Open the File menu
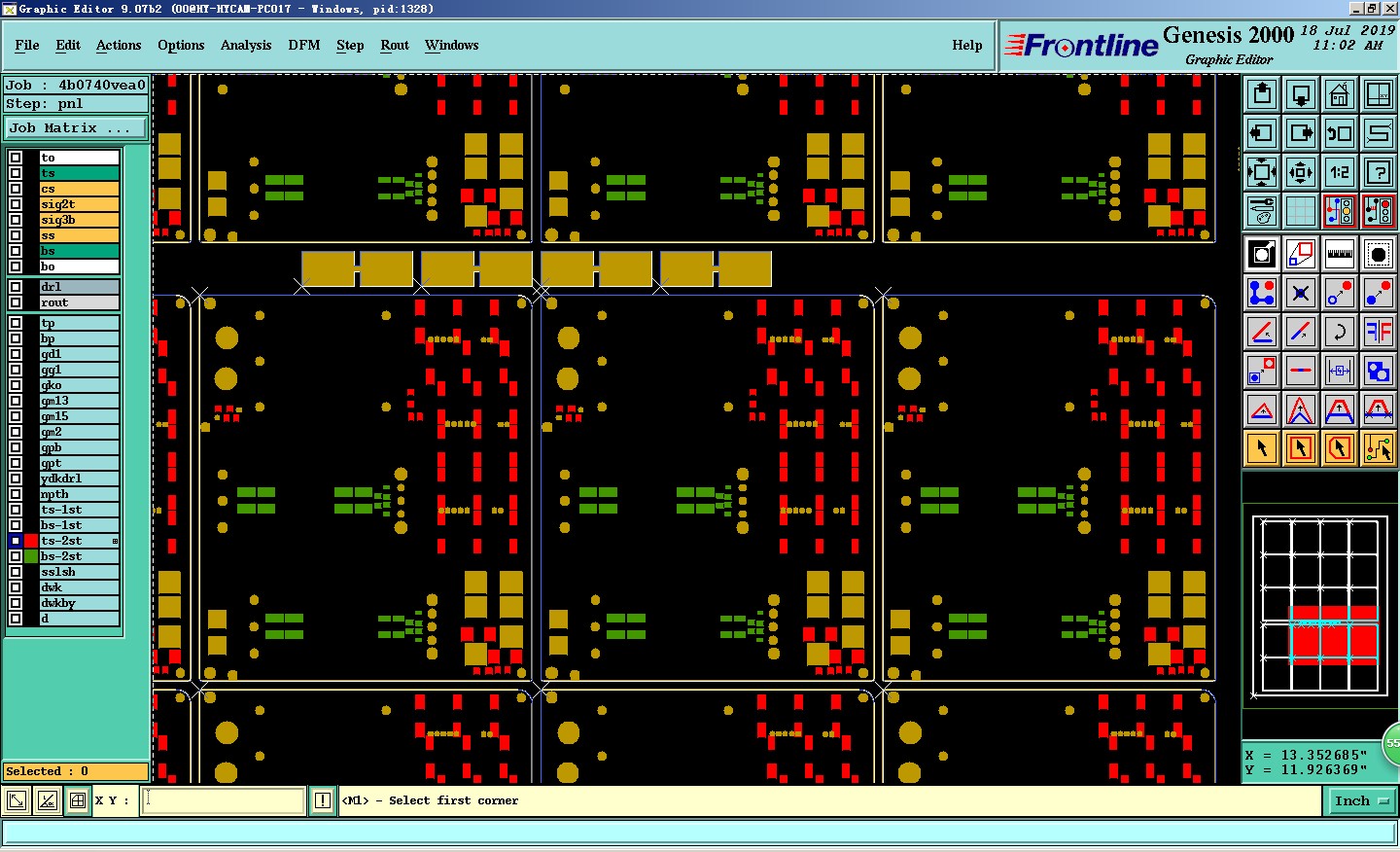This screenshot has height=852, width=1400. [x=27, y=45]
